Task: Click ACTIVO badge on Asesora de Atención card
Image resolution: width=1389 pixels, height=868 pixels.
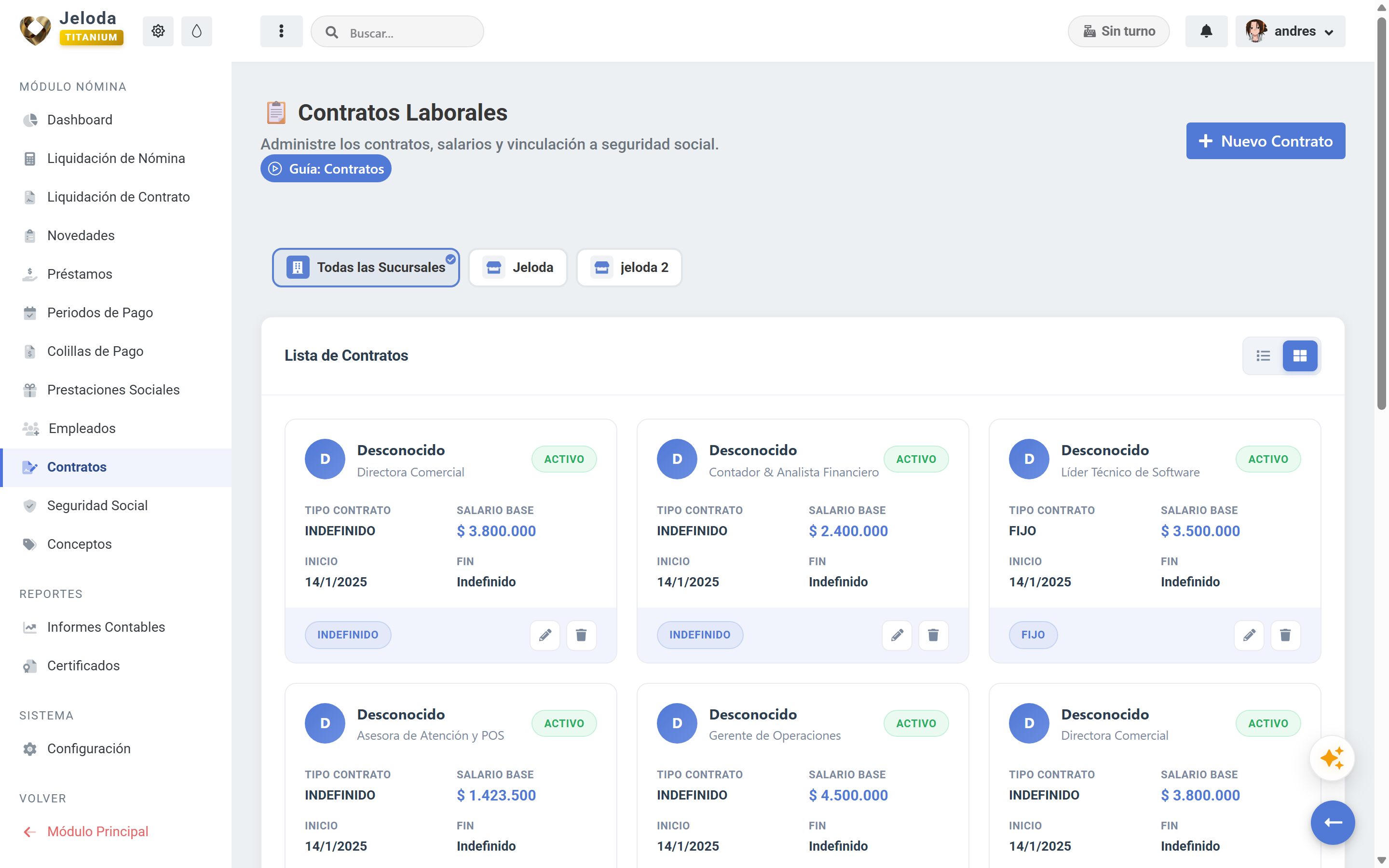Action: (x=564, y=723)
